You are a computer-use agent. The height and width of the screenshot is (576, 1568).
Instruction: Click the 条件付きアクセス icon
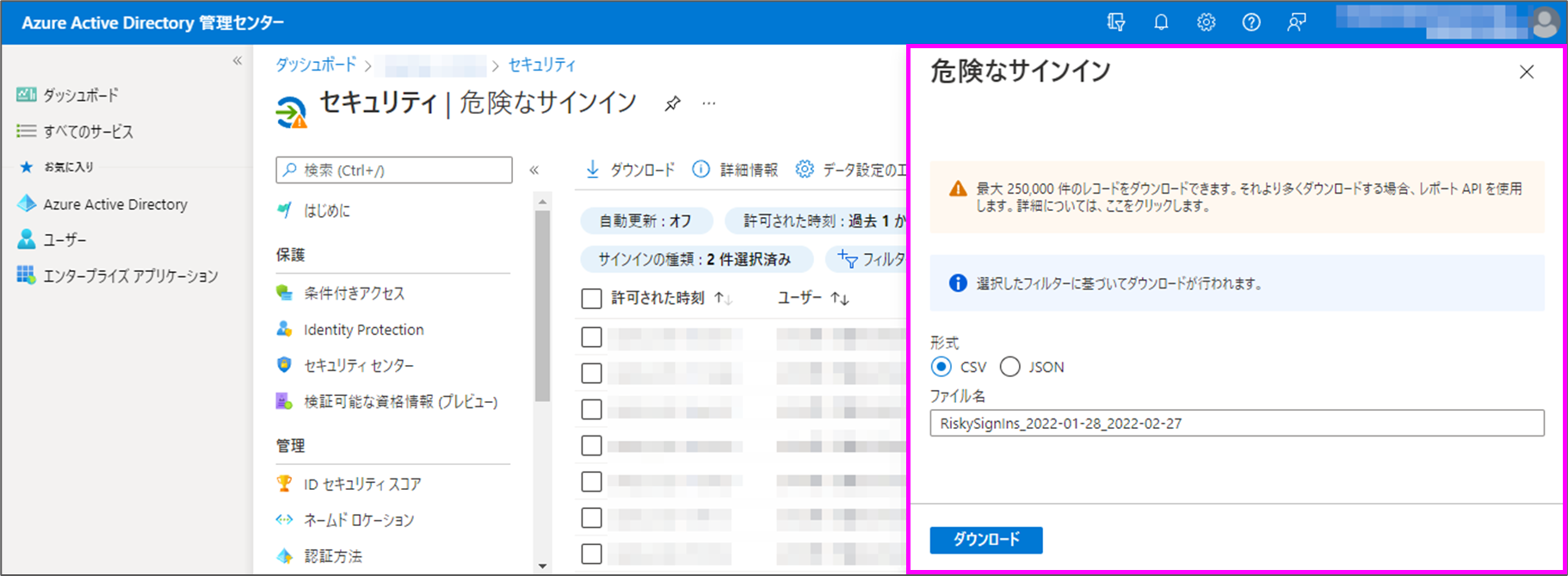(x=284, y=293)
